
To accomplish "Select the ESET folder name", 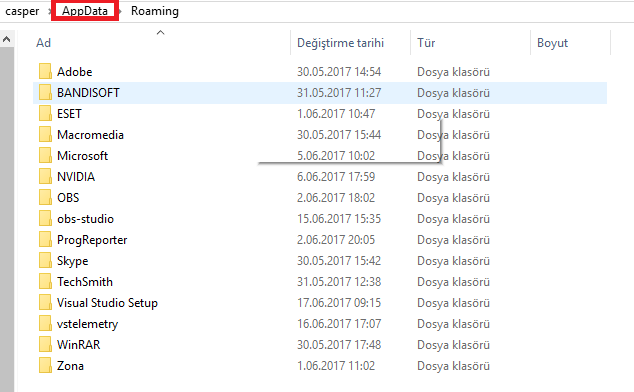I will (69, 114).
